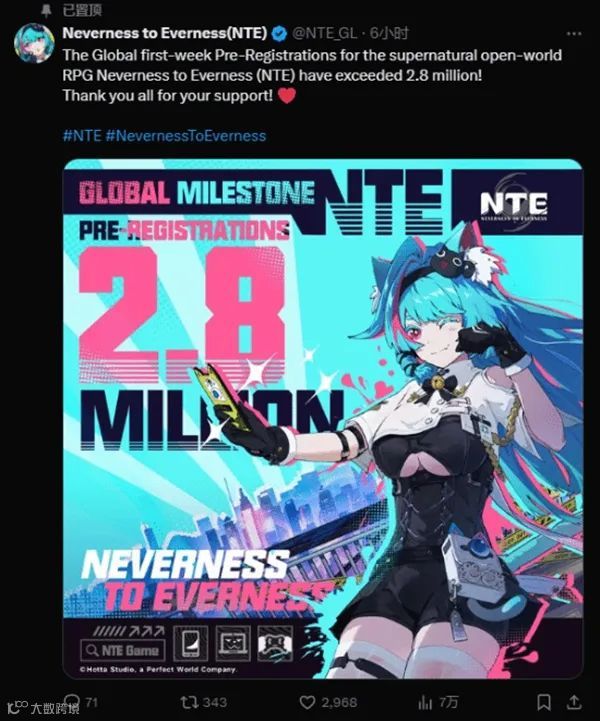Click the repost icon with 343
The width and height of the screenshot is (600, 721).
(x=189, y=702)
